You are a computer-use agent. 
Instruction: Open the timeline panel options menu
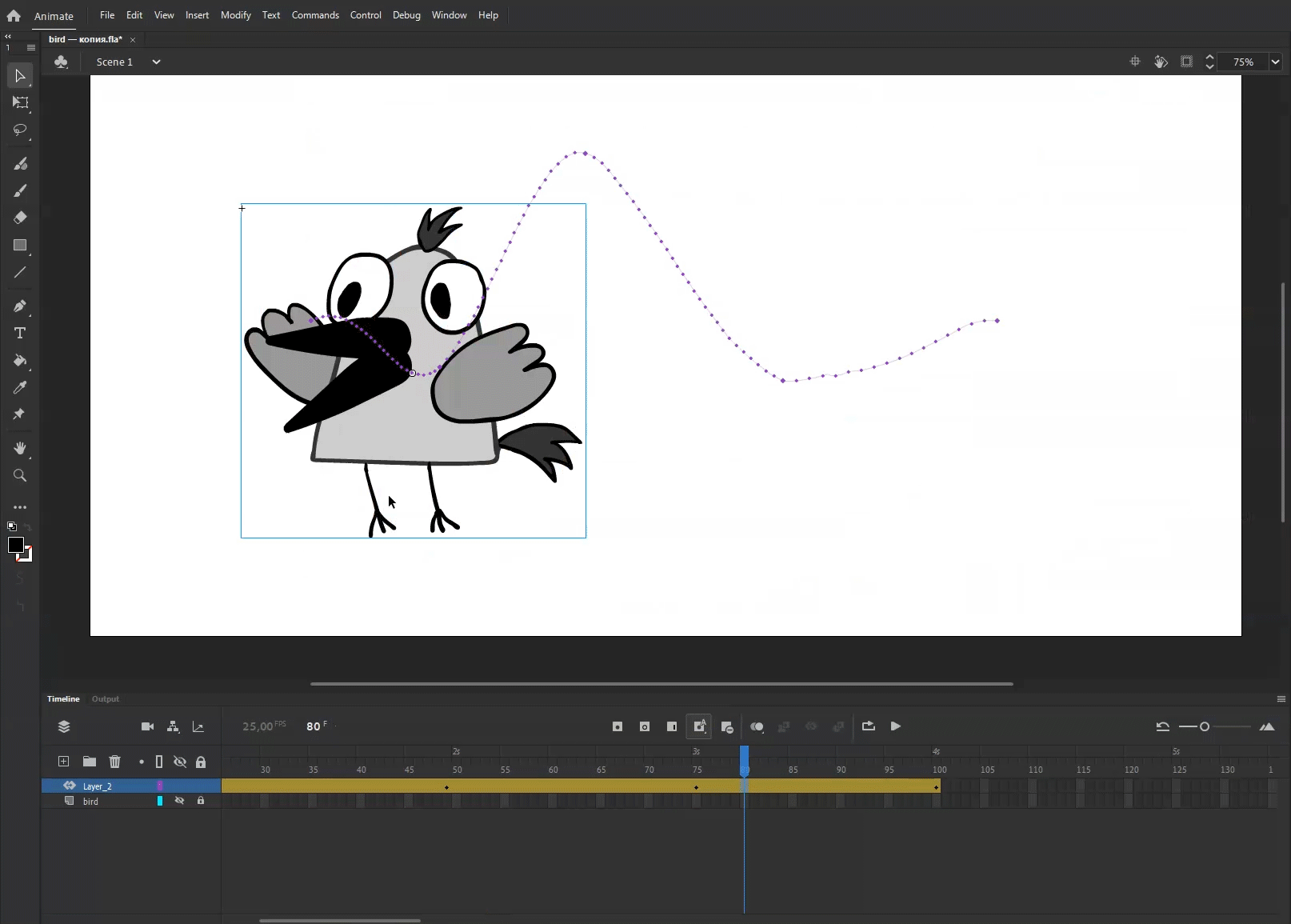(1281, 699)
